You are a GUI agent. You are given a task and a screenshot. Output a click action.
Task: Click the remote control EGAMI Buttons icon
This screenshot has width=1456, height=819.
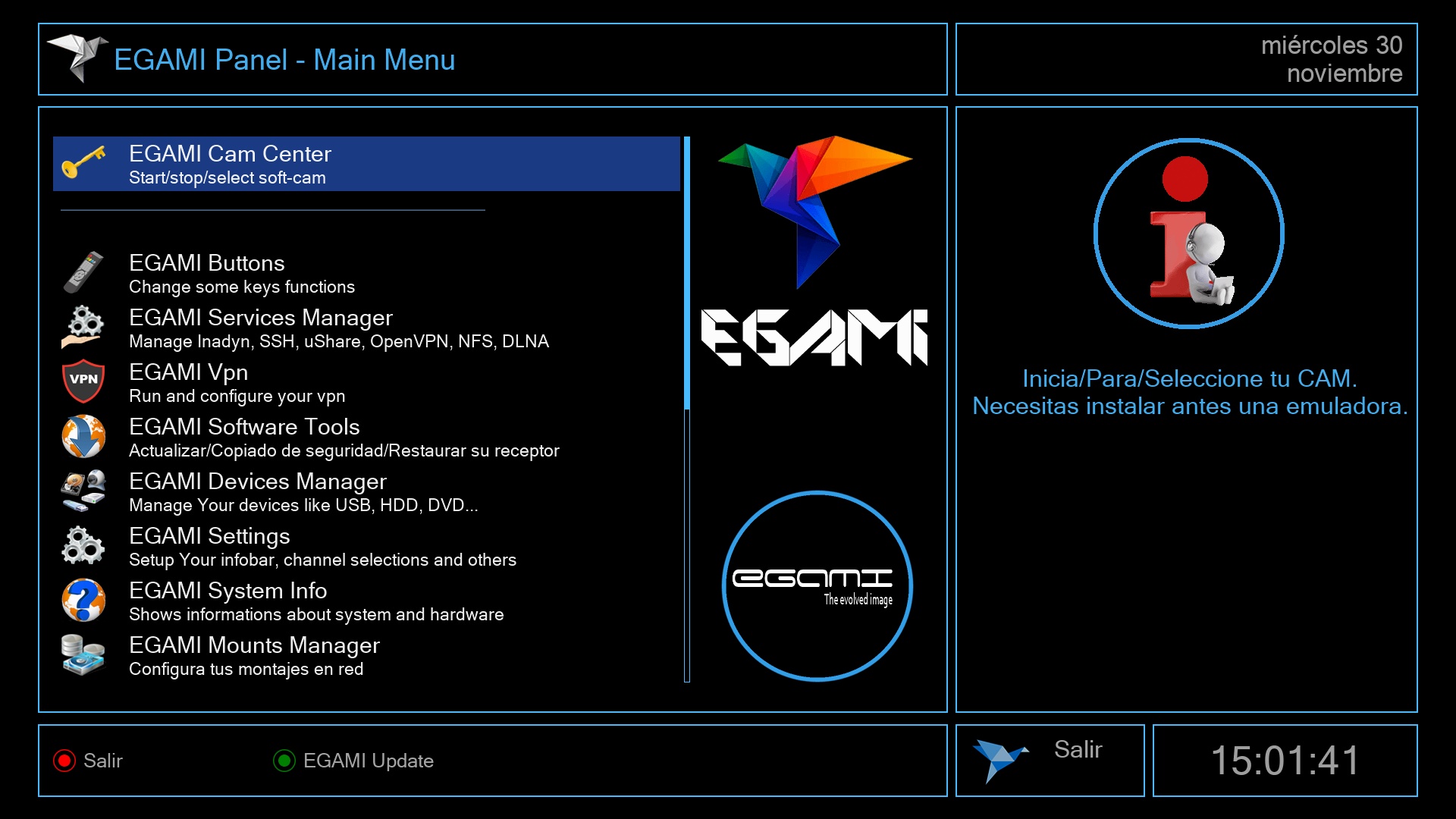(83, 273)
